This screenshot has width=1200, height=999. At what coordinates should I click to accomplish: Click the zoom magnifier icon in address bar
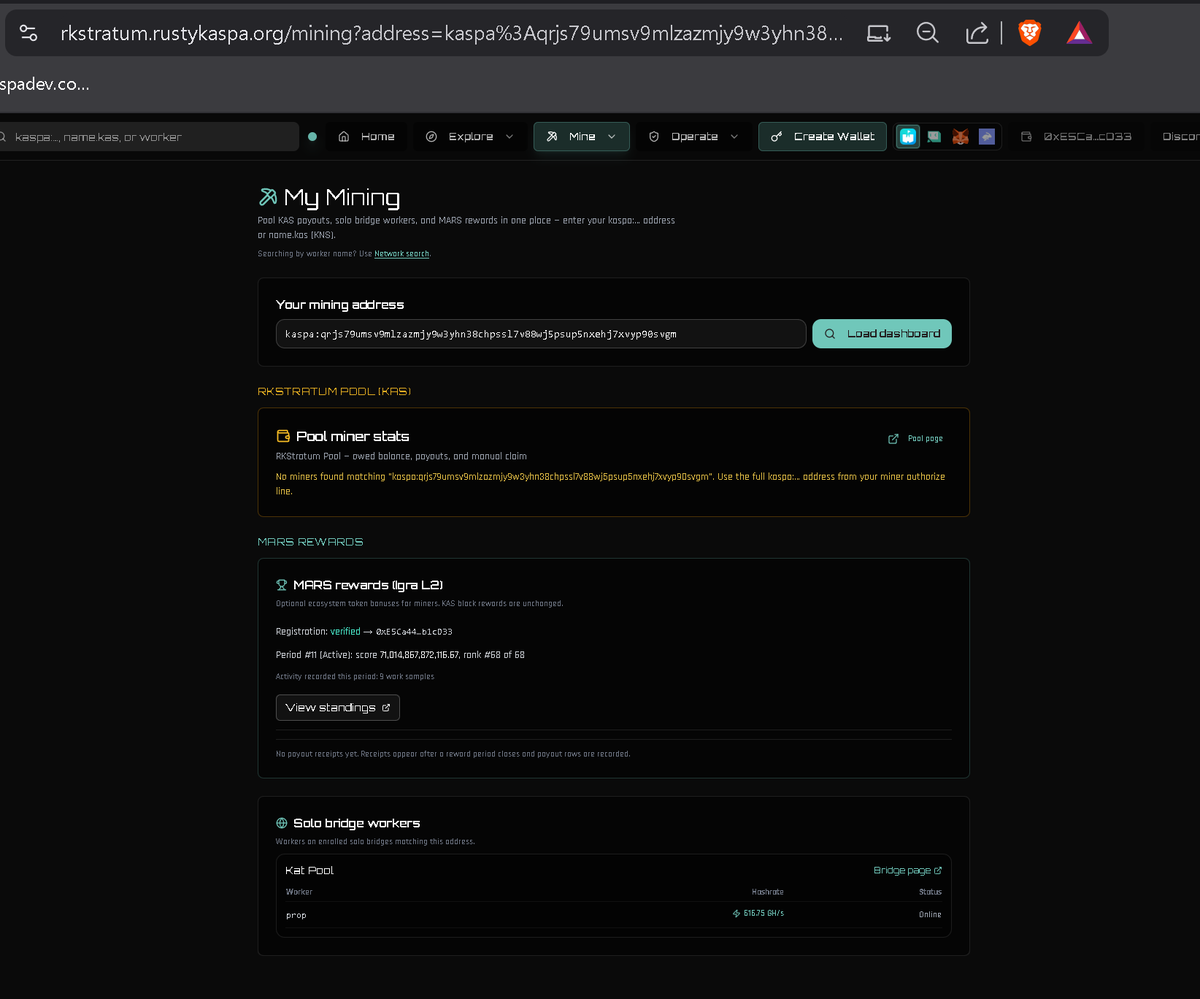point(928,33)
